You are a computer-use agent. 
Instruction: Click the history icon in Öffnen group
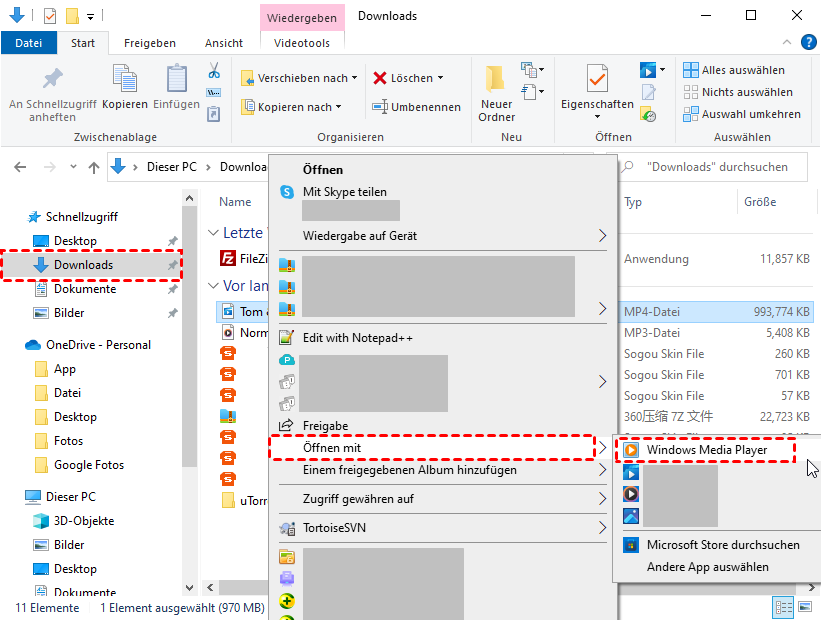(x=648, y=115)
